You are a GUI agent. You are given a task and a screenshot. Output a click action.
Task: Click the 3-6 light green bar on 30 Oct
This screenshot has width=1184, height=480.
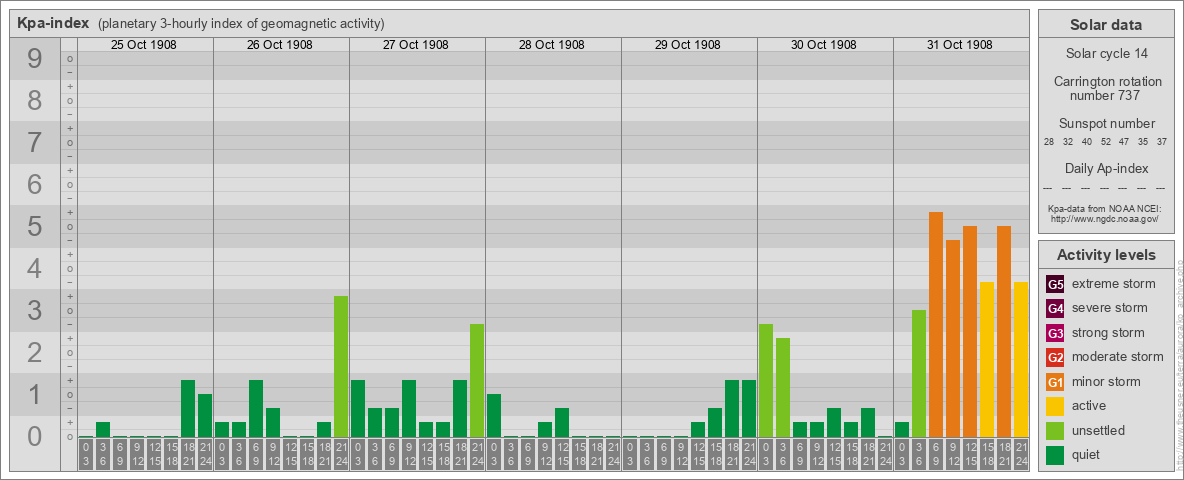coord(782,387)
